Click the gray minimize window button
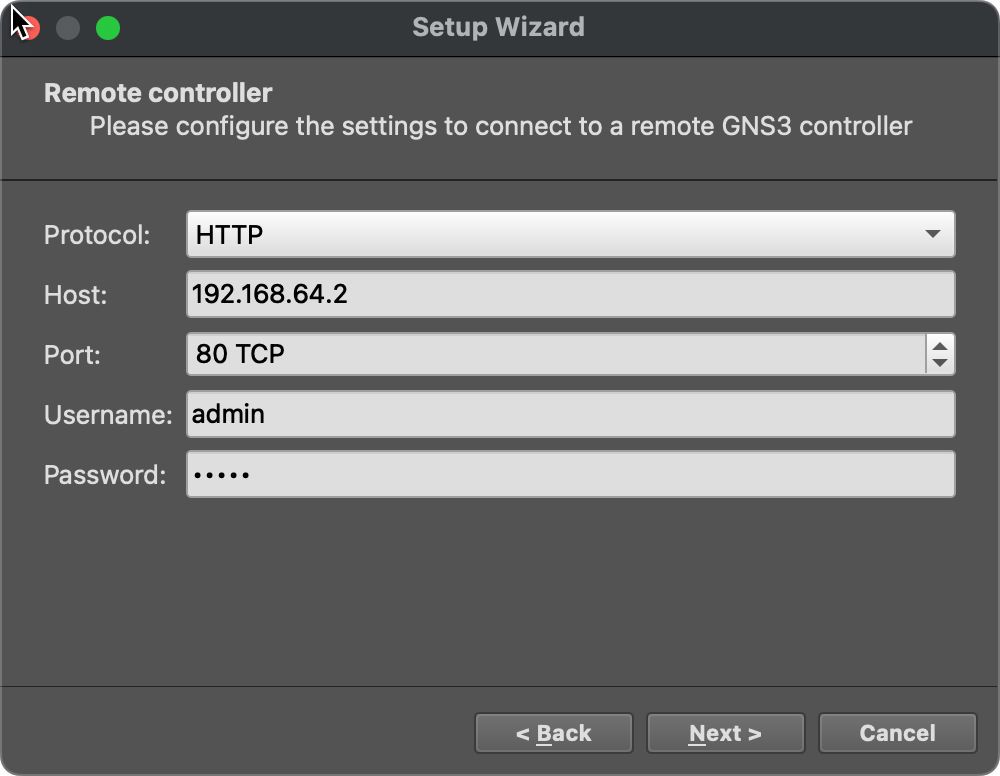Image resolution: width=1000 pixels, height=776 pixels. tap(68, 28)
